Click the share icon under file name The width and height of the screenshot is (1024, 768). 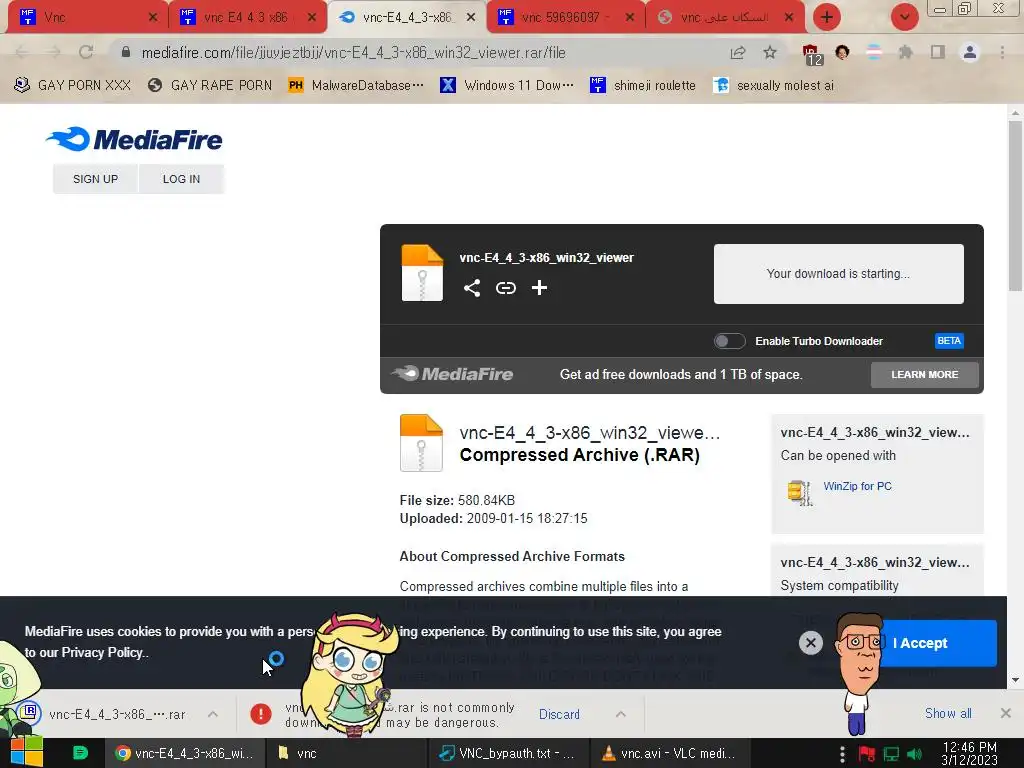pyautogui.click(x=472, y=288)
